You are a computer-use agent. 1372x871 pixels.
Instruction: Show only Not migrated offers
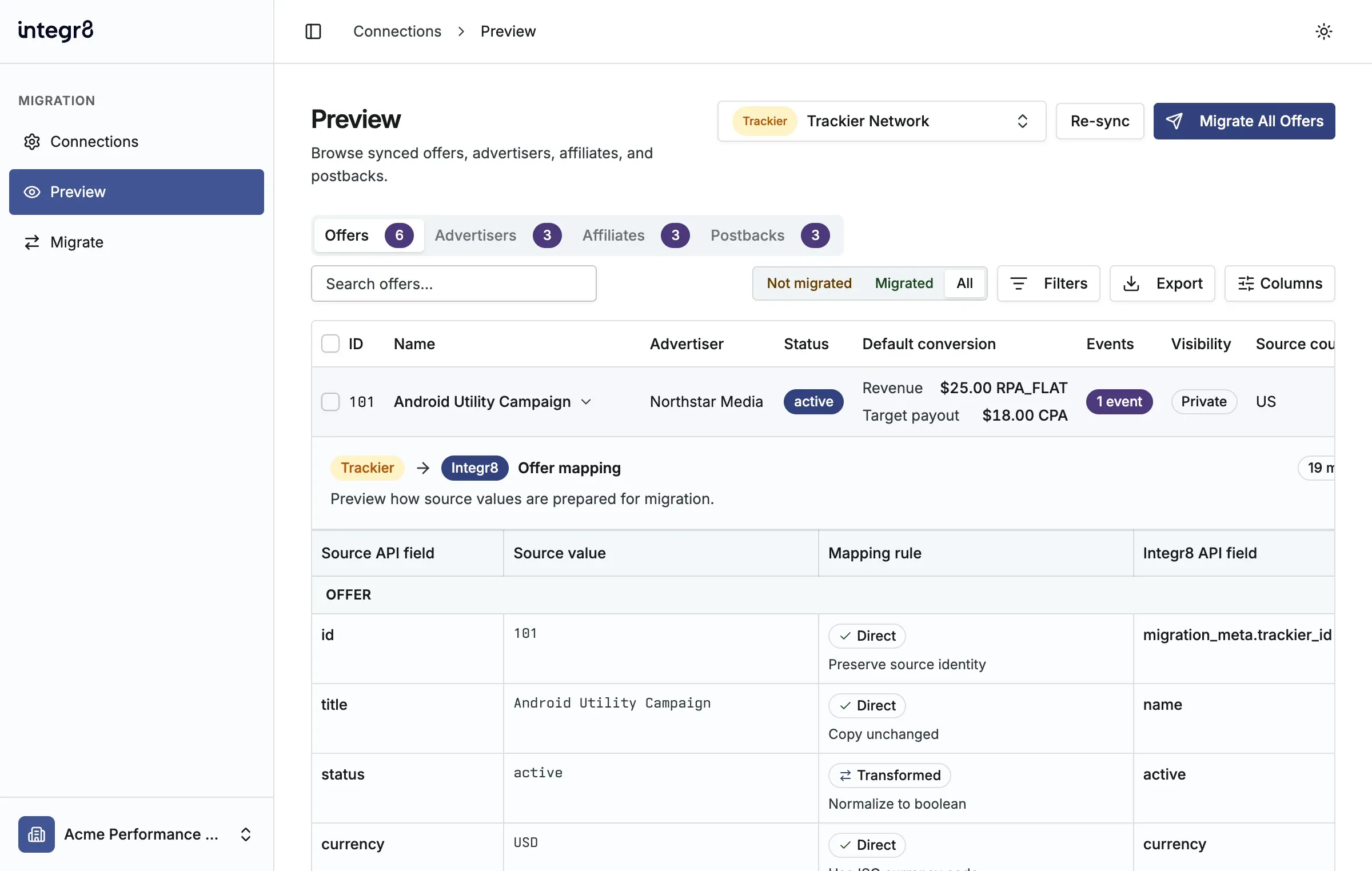point(809,283)
